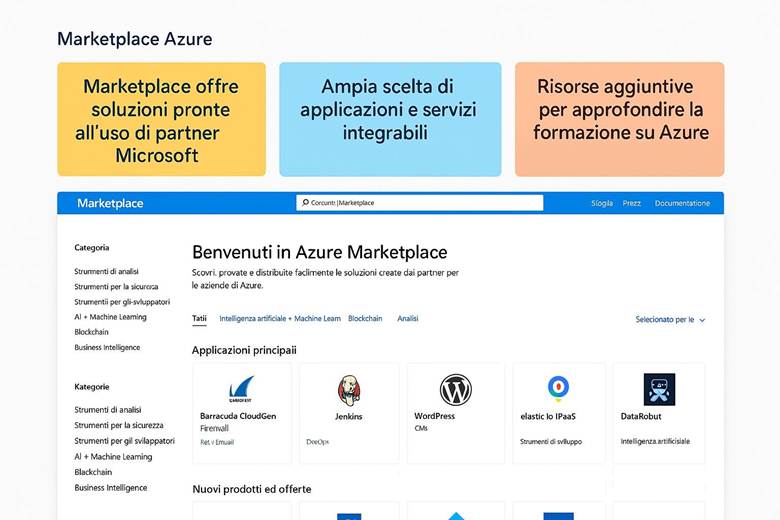The image size is (780, 520).
Task: Click the WordPress card title
Action: point(434,416)
